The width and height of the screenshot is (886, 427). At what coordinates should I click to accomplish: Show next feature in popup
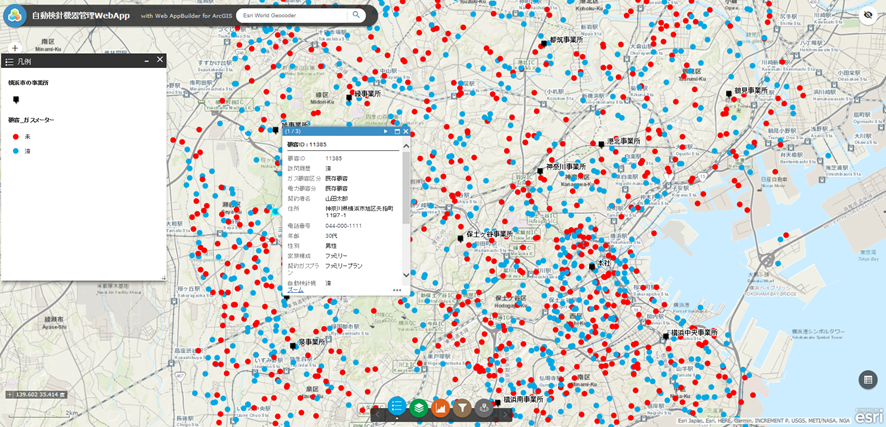[x=386, y=131]
